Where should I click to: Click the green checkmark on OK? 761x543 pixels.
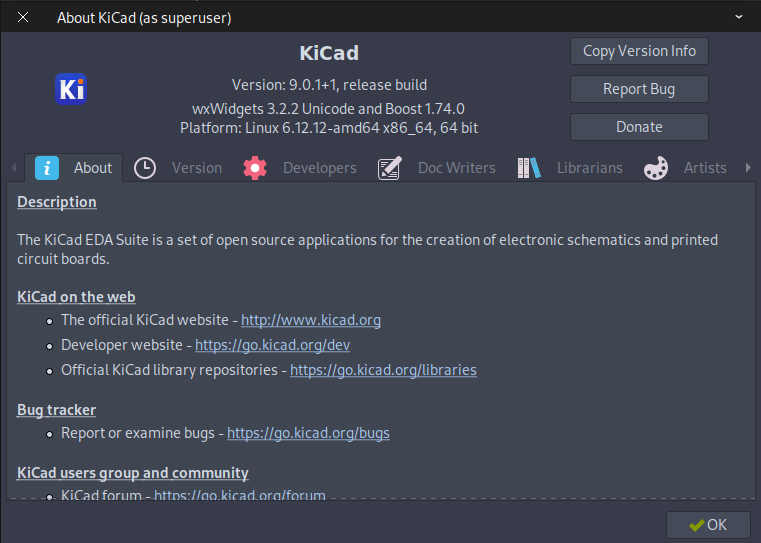(696, 525)
